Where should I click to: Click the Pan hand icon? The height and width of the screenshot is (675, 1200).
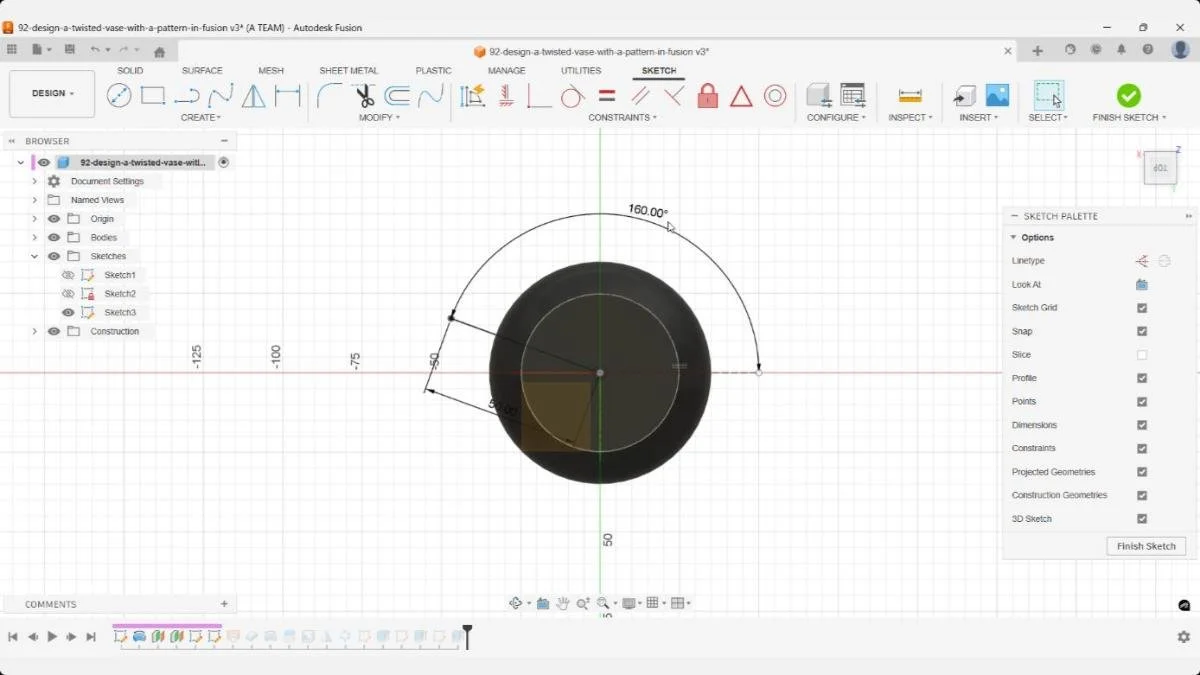pos(563,603)
